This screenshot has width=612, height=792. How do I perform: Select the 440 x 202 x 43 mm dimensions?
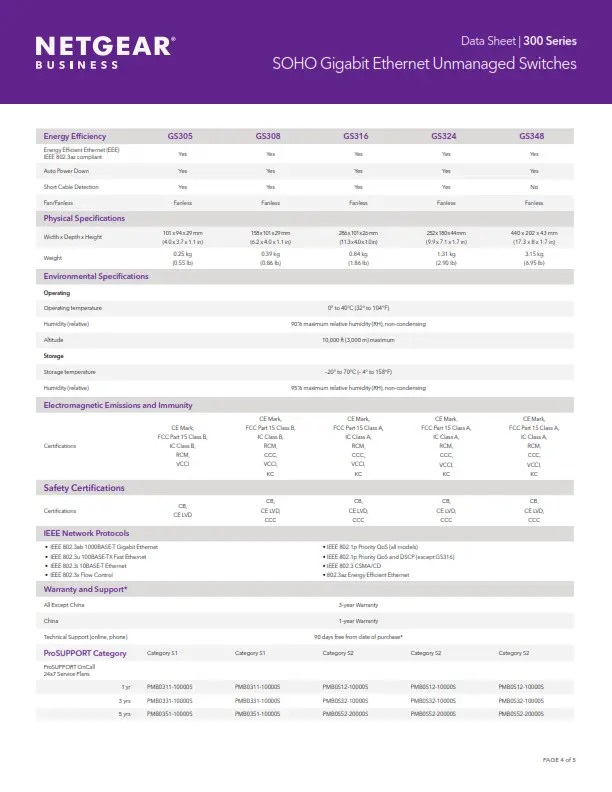(533, 232)
